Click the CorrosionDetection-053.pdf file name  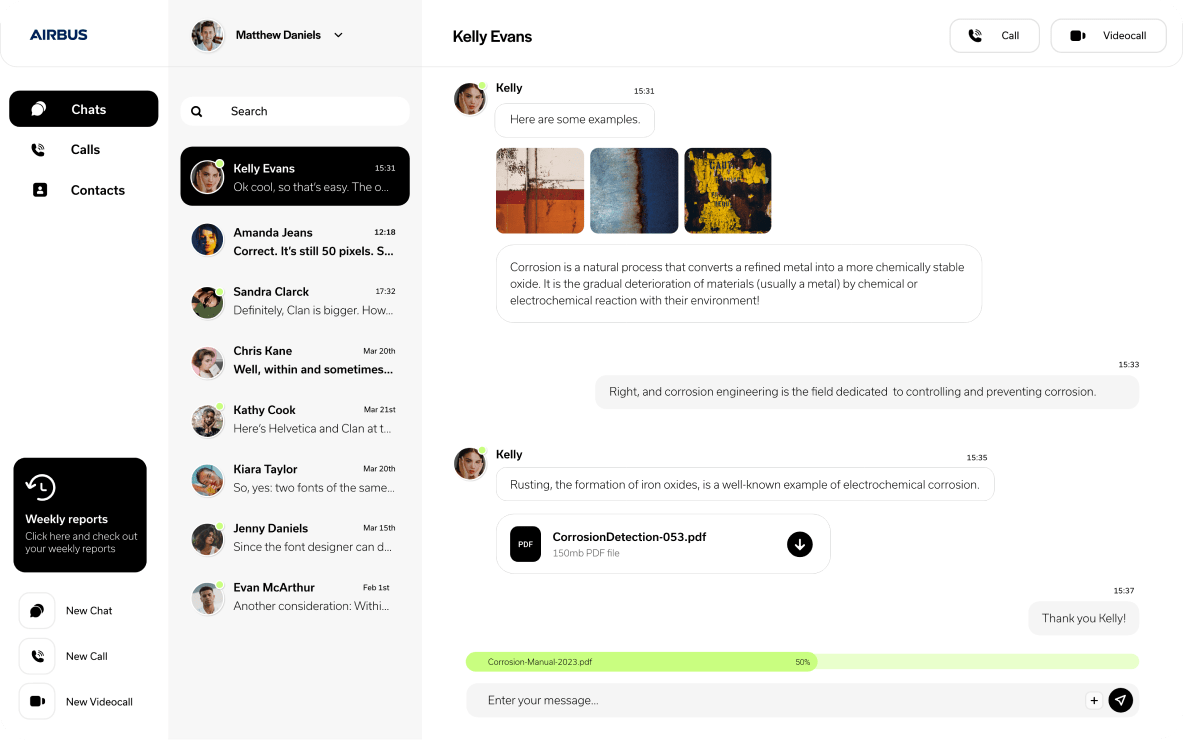click(x=629, y=537)
